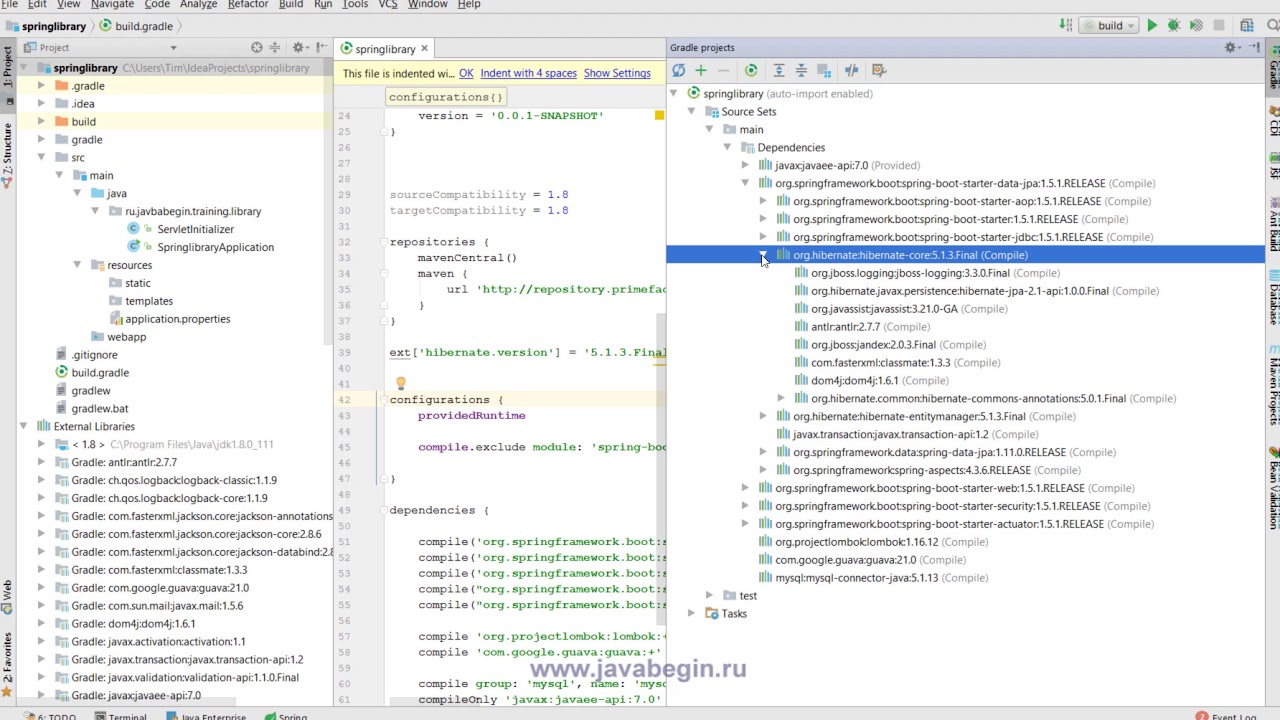
Task: Expand all nodes in Gradle projects toolbar
Action: [779, 70]
